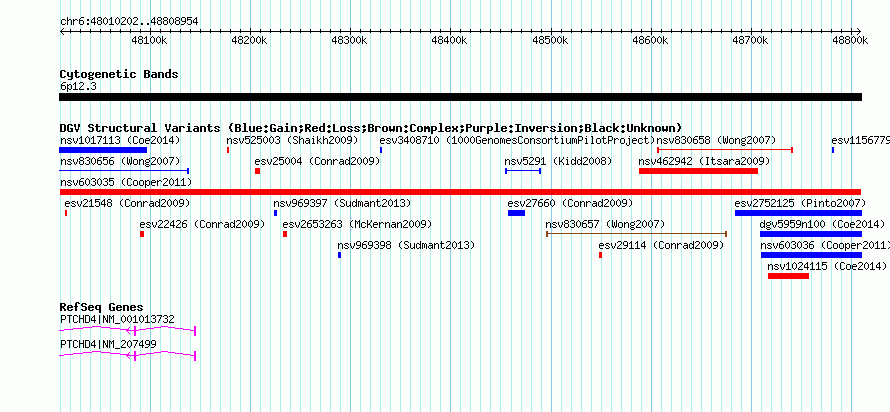Click the 6p12.3 band label
The height and width of the screenshot is (412, 890).
76,86
